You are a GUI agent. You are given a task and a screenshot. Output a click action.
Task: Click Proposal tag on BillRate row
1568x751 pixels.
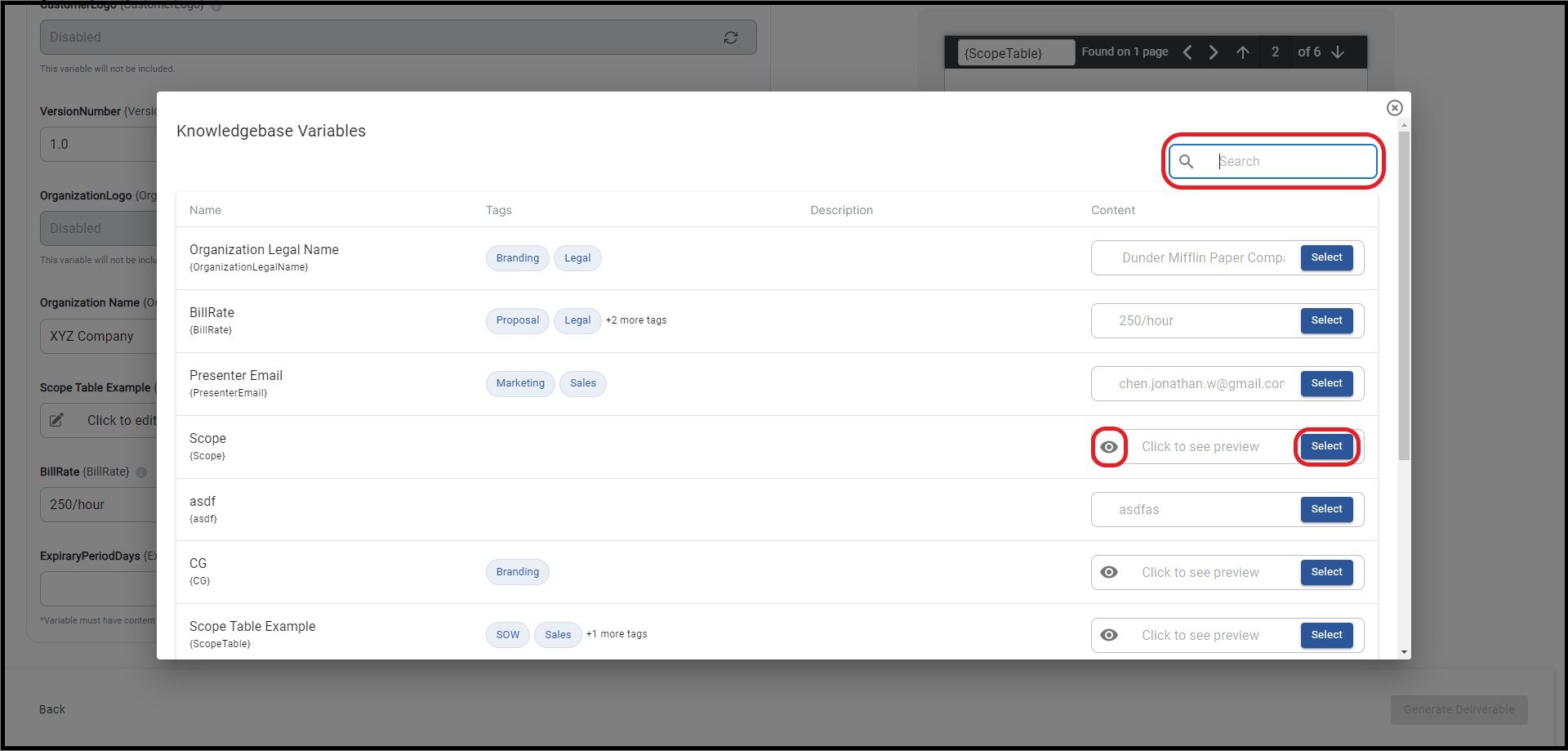(518, 320)
